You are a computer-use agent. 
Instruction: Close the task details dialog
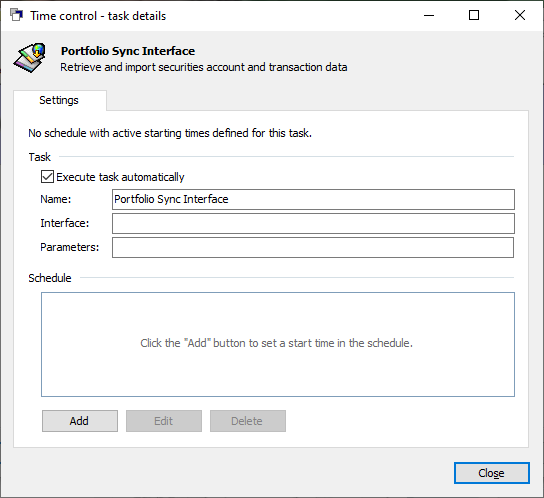click(x=492, y=473)
